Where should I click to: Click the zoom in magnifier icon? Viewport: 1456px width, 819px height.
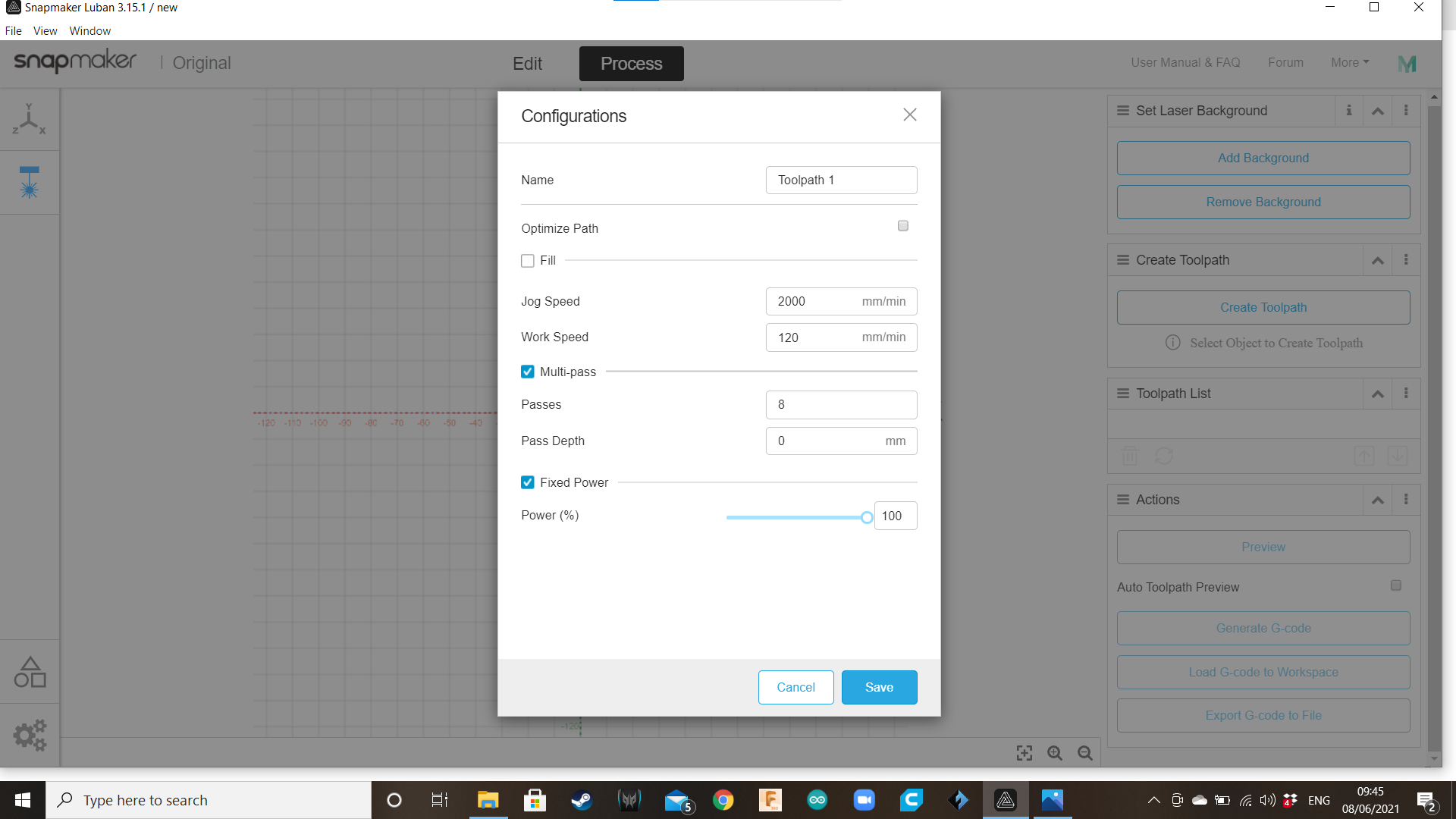(x=1054, y=753)
